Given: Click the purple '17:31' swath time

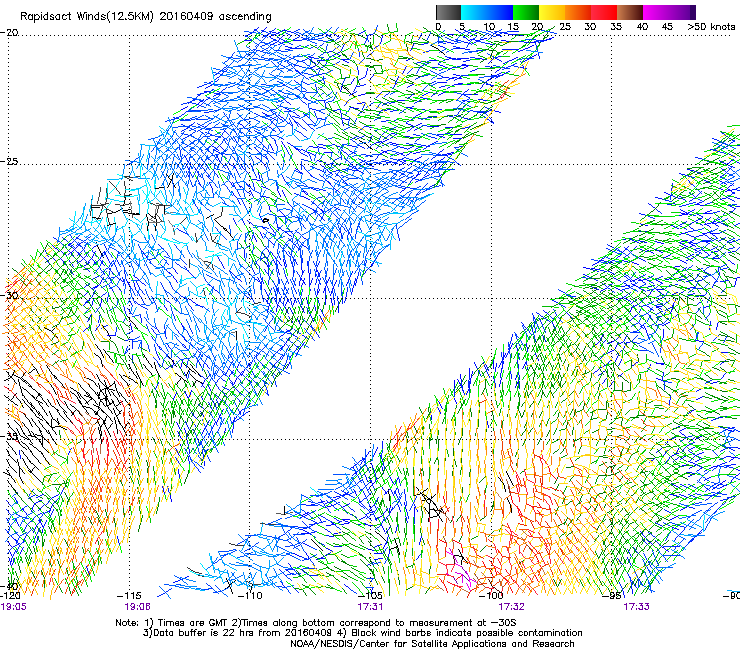Looking at the screenshot, I should (x=370, y=607).
